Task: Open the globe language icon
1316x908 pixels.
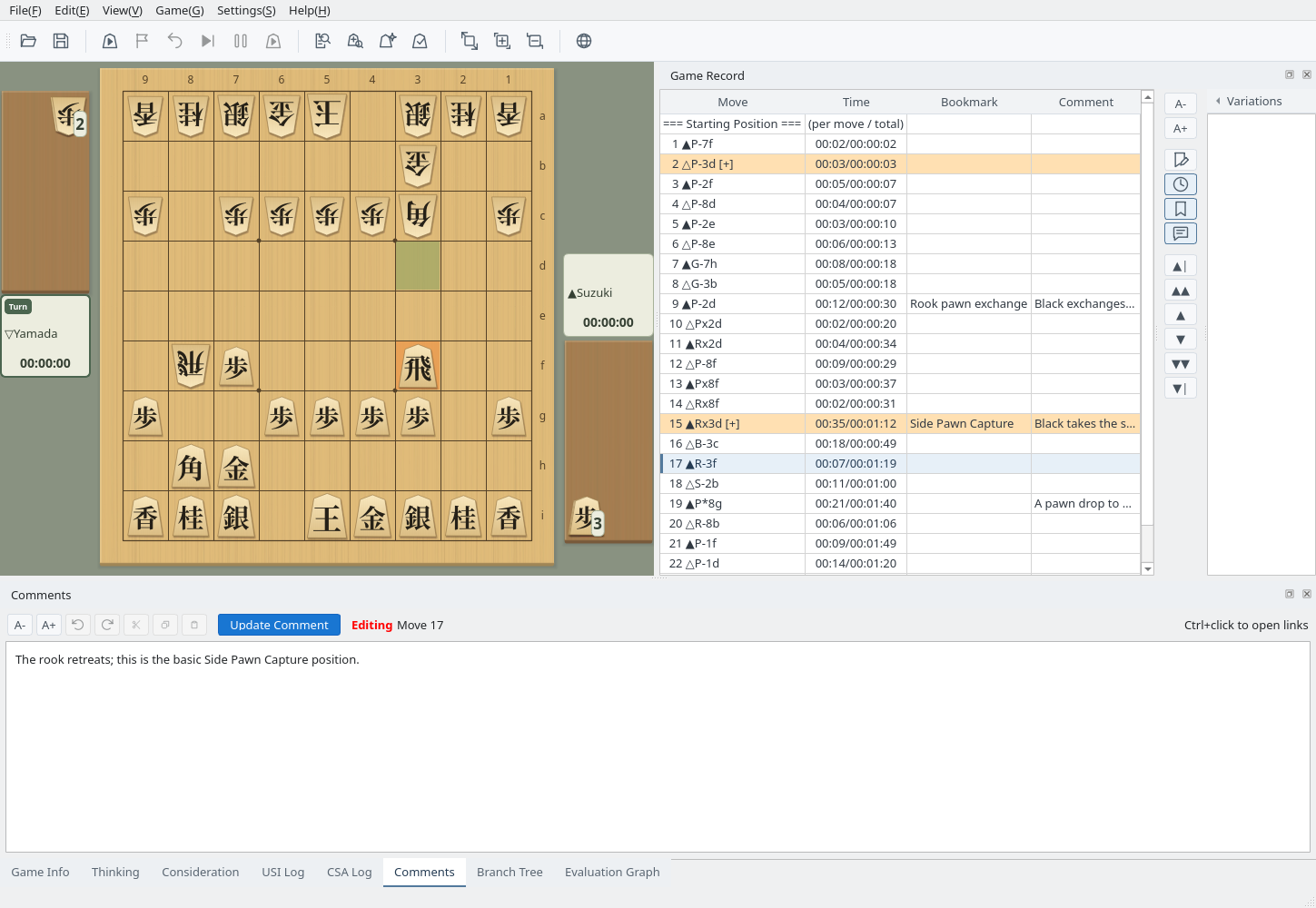Action: pyautogui.click(x=584, y=41)
